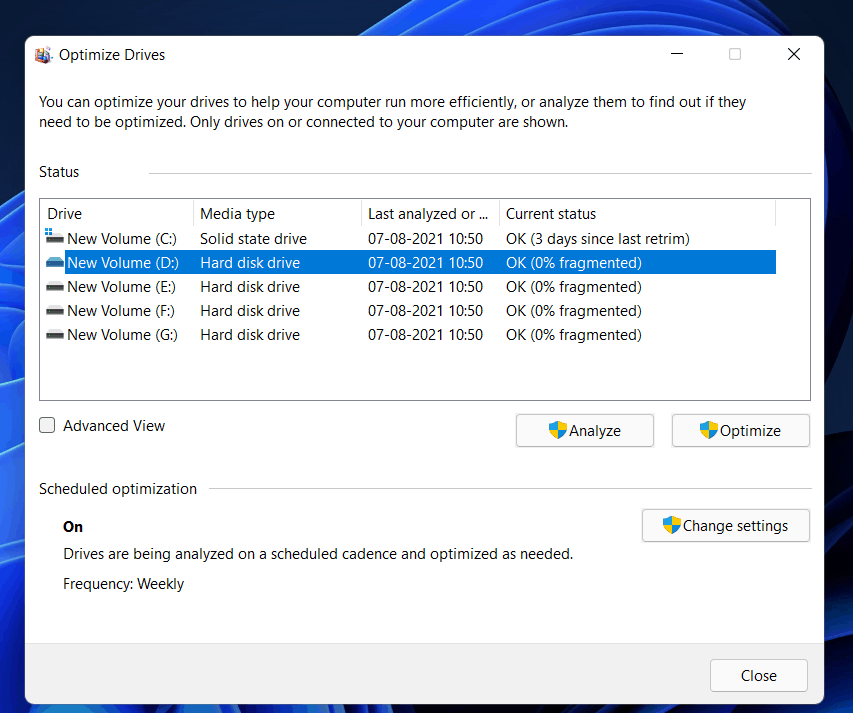853x713 pixels.
Task: Enable the Advanced View checkbox
Action: (46, 425)
